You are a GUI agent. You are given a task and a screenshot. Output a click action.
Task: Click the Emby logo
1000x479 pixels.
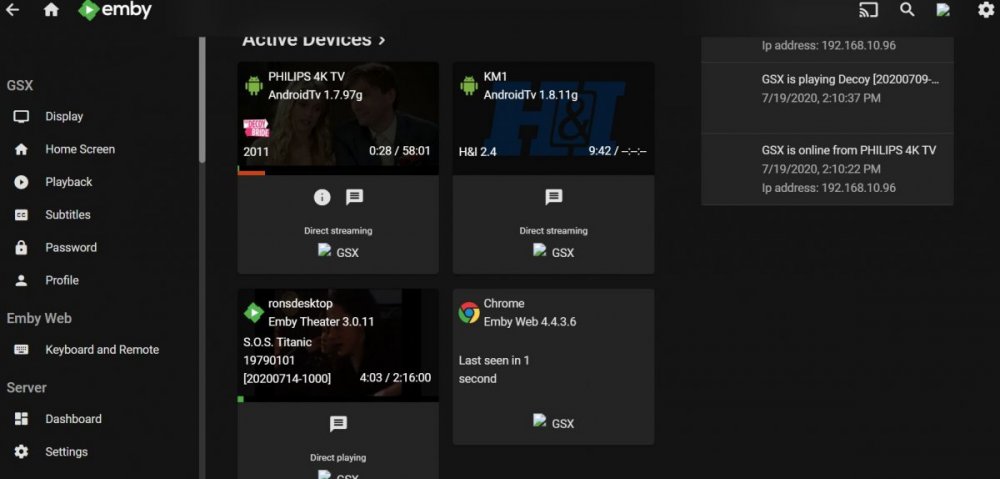click(115, 10)
